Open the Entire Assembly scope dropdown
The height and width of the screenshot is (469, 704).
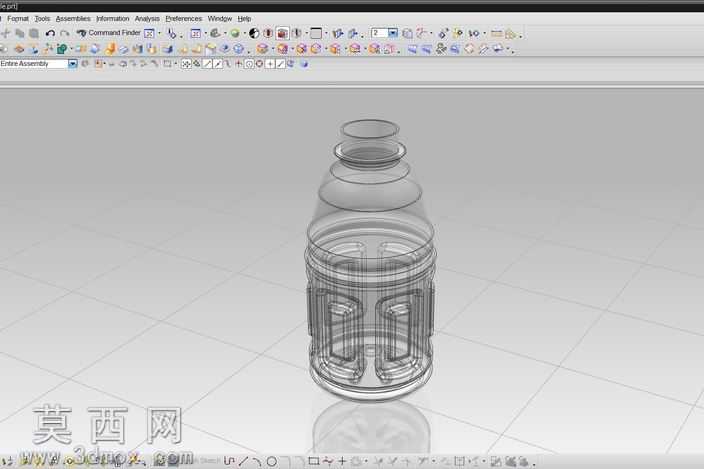(x=72, y=64)
